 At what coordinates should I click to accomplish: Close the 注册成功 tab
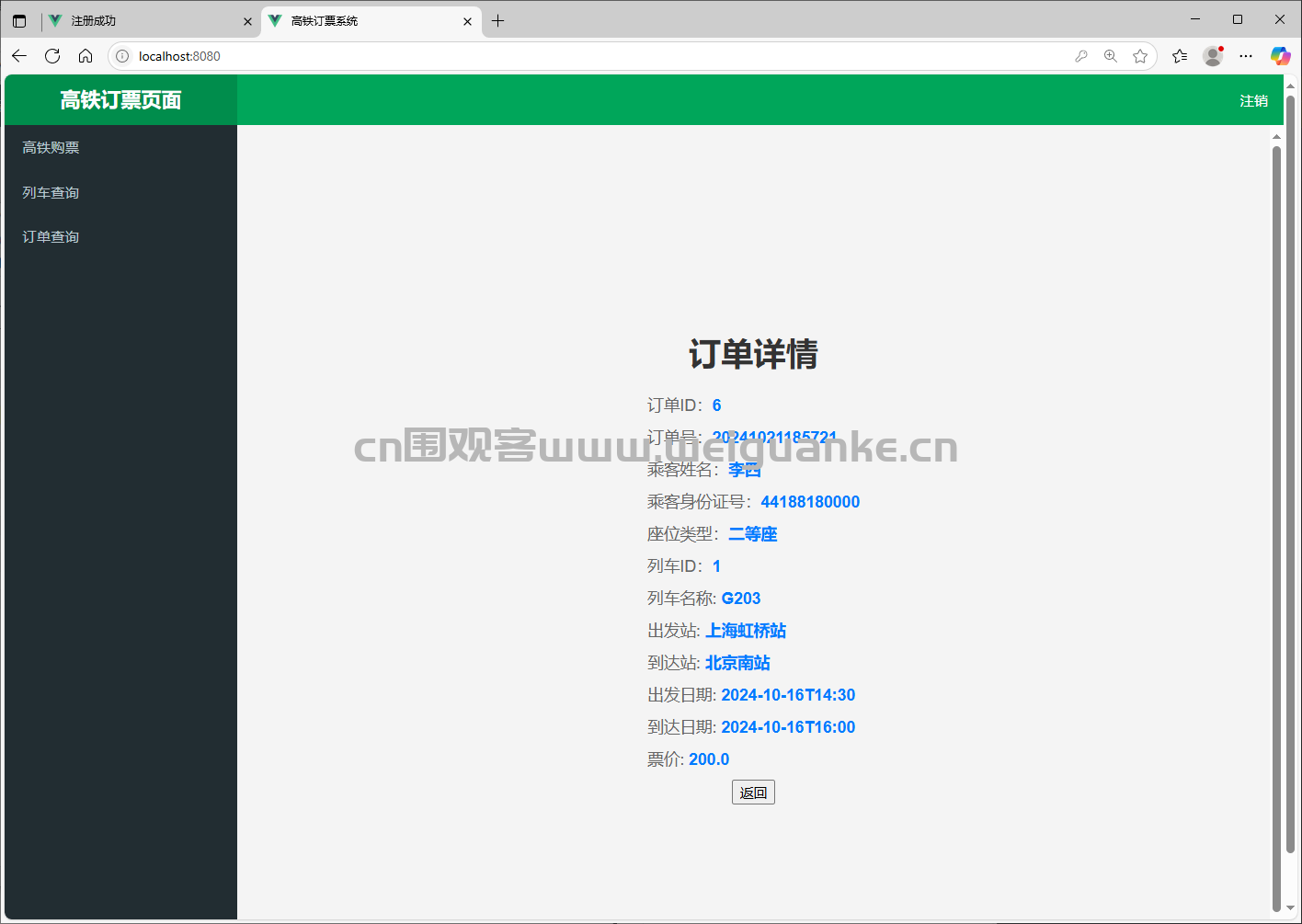pos(247,21)
